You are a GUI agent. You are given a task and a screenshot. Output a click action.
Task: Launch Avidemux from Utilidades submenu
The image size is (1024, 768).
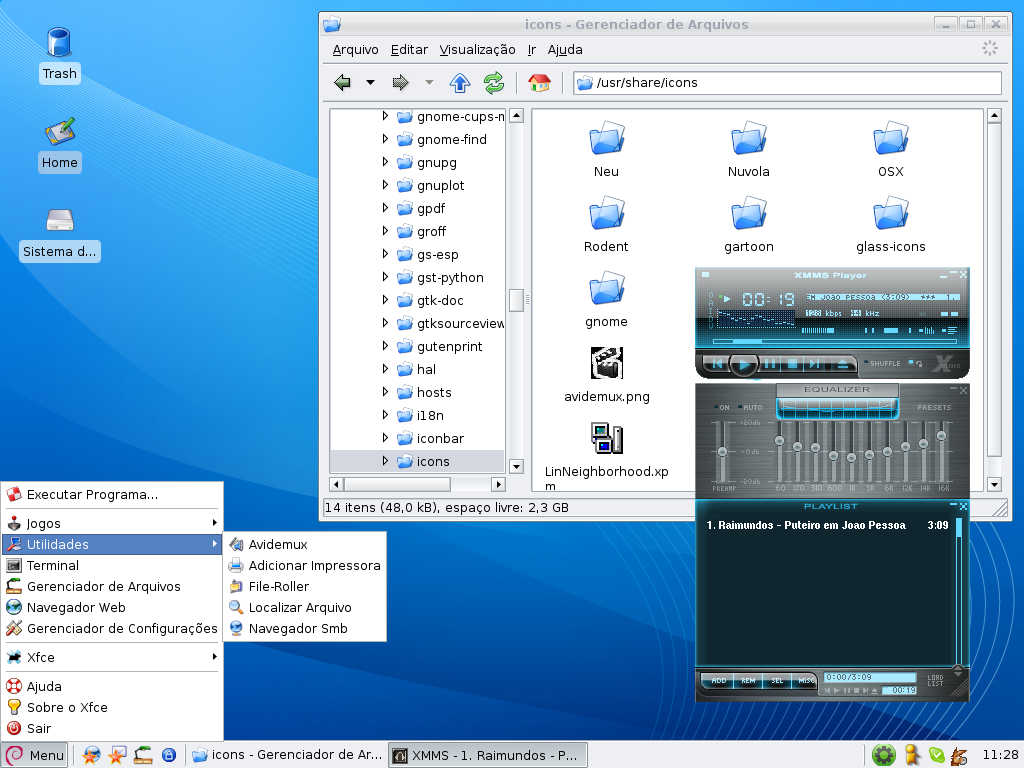coord(306,544)
